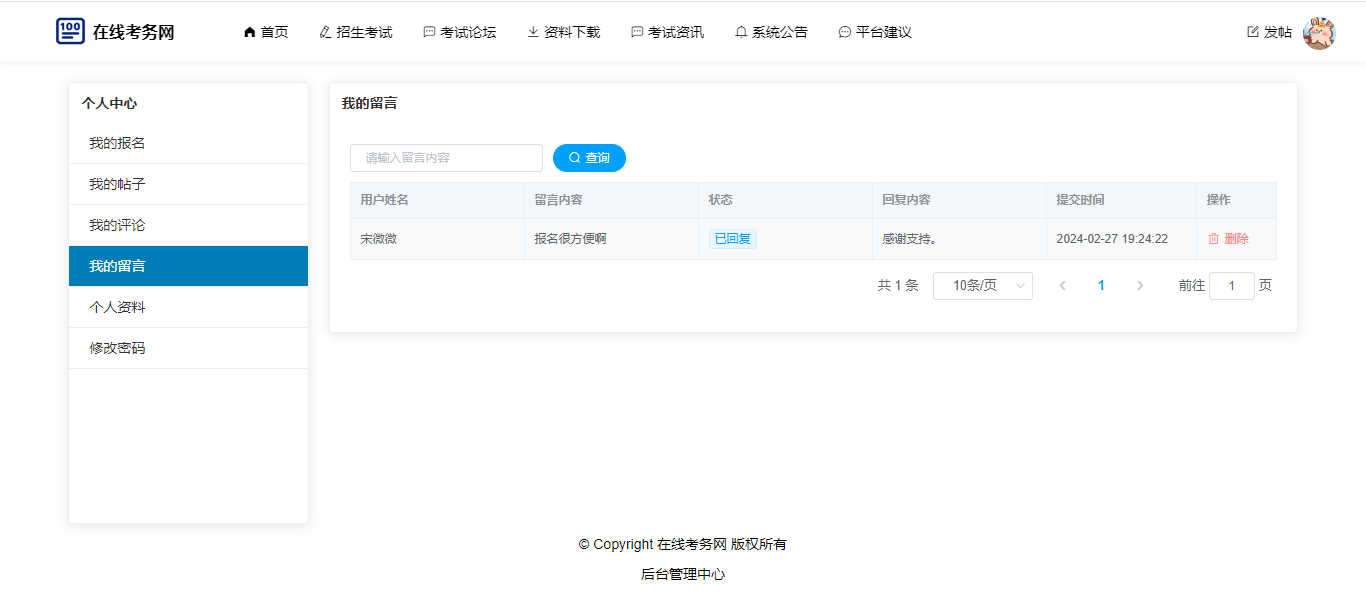This screenshot has width=1366, height=609.
Task: Click the 发帖 post button
Action: pyautogui.click(x=1269, y=32)
